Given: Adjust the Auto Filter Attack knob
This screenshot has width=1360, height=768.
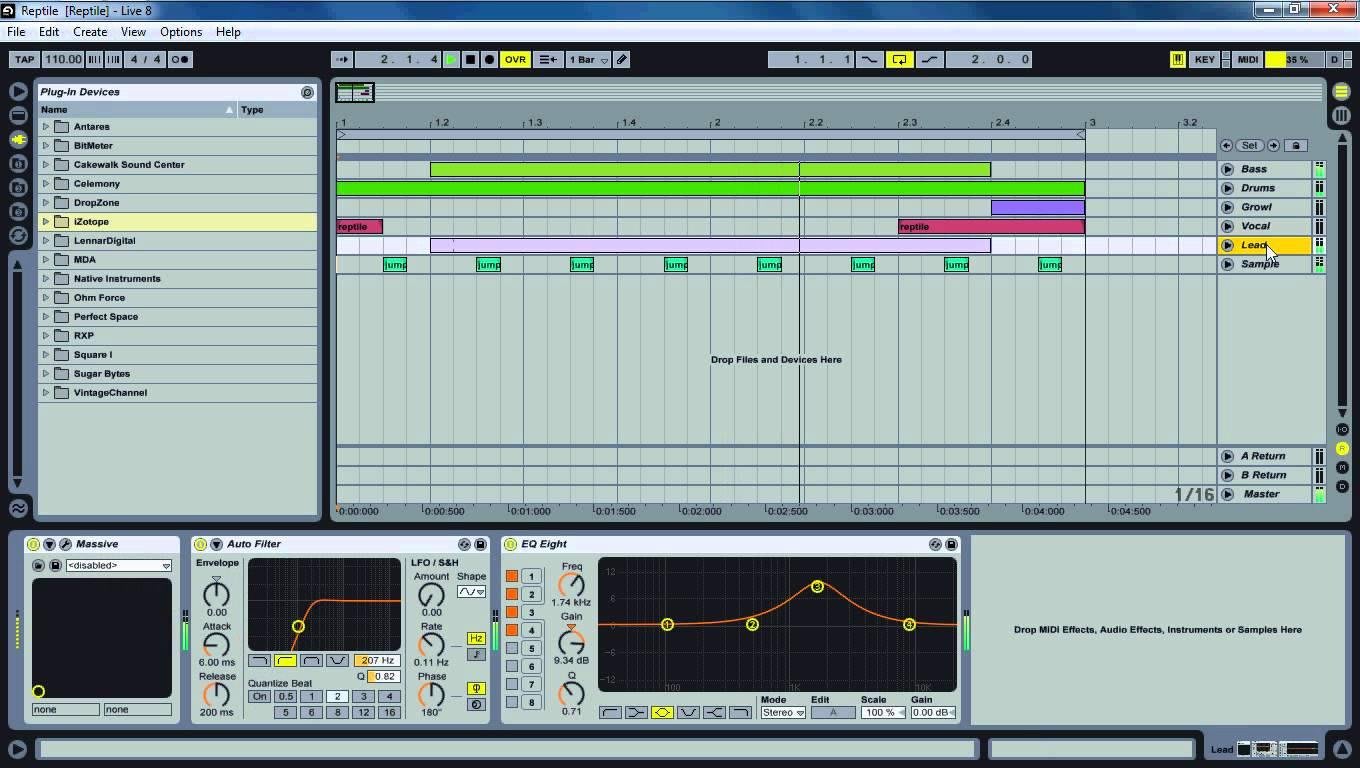Looking at the screenshot, I should tap(216, 644).
